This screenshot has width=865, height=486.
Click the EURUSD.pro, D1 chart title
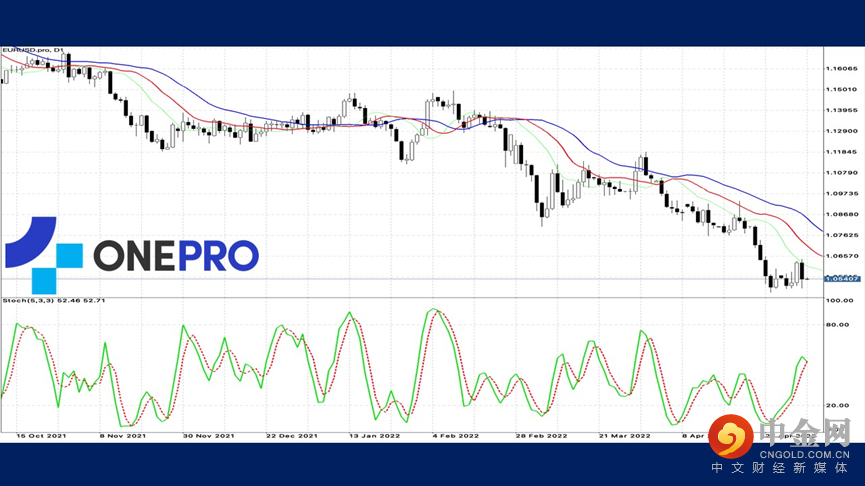pos(33,50)
